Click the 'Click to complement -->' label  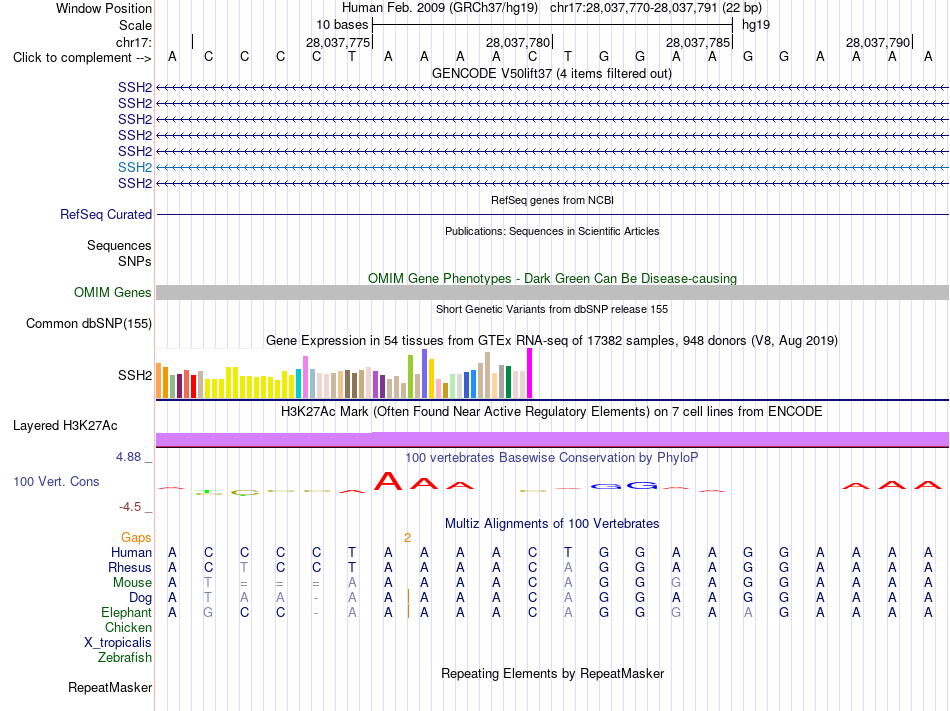click(x=82, y=58)
